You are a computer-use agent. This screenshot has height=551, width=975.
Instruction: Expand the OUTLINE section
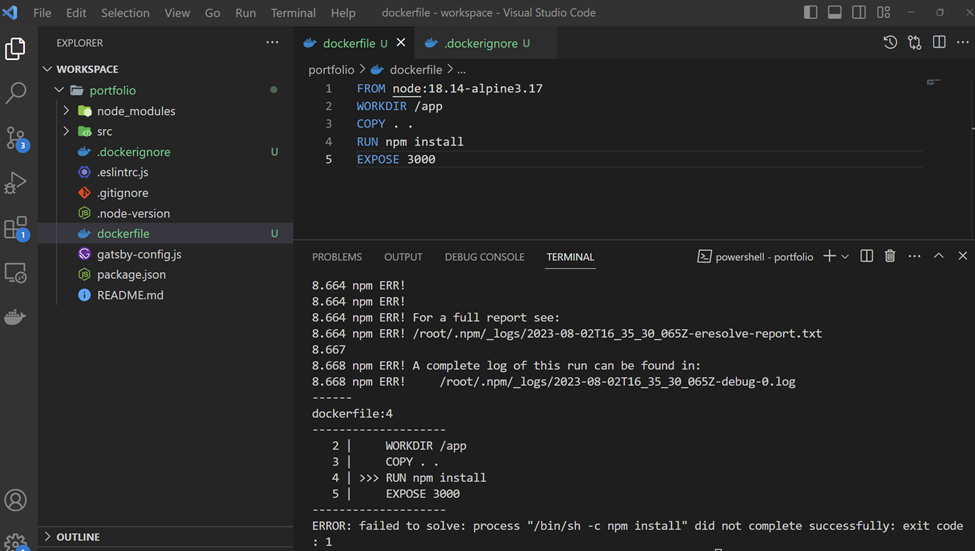coord(47,536)
